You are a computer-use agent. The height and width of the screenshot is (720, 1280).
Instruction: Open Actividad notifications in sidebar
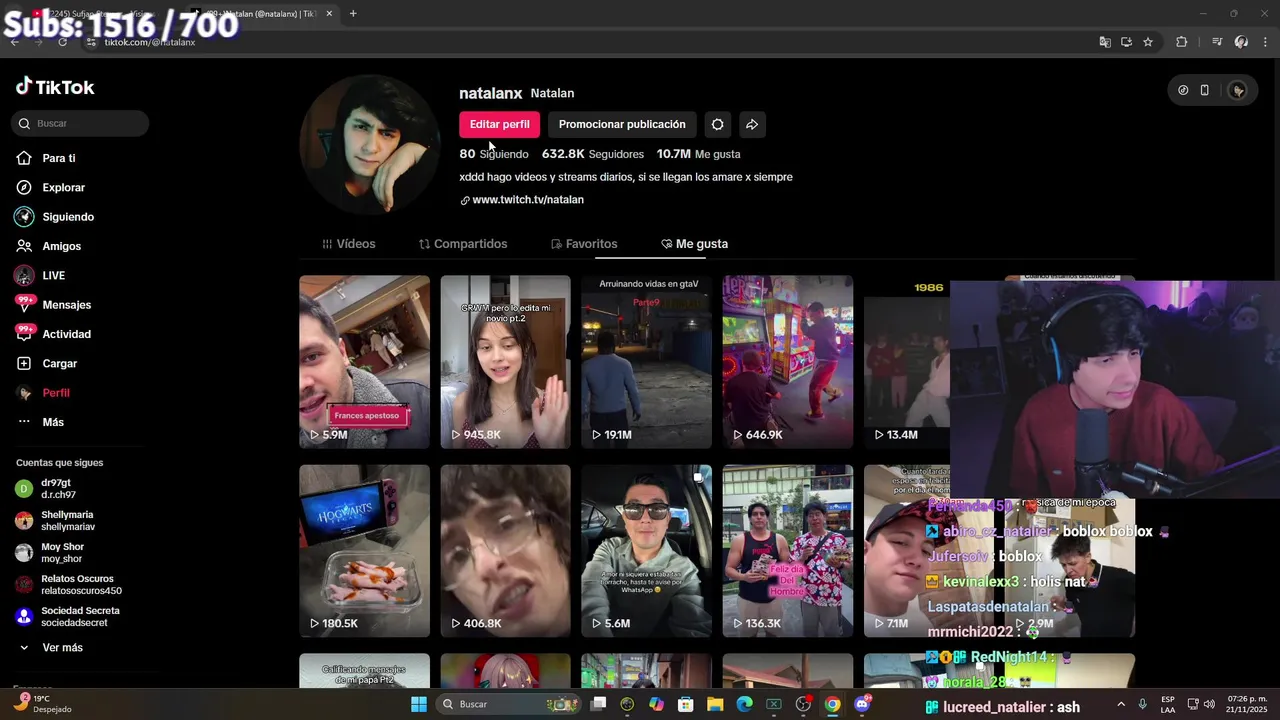click(x=53, y=334)
